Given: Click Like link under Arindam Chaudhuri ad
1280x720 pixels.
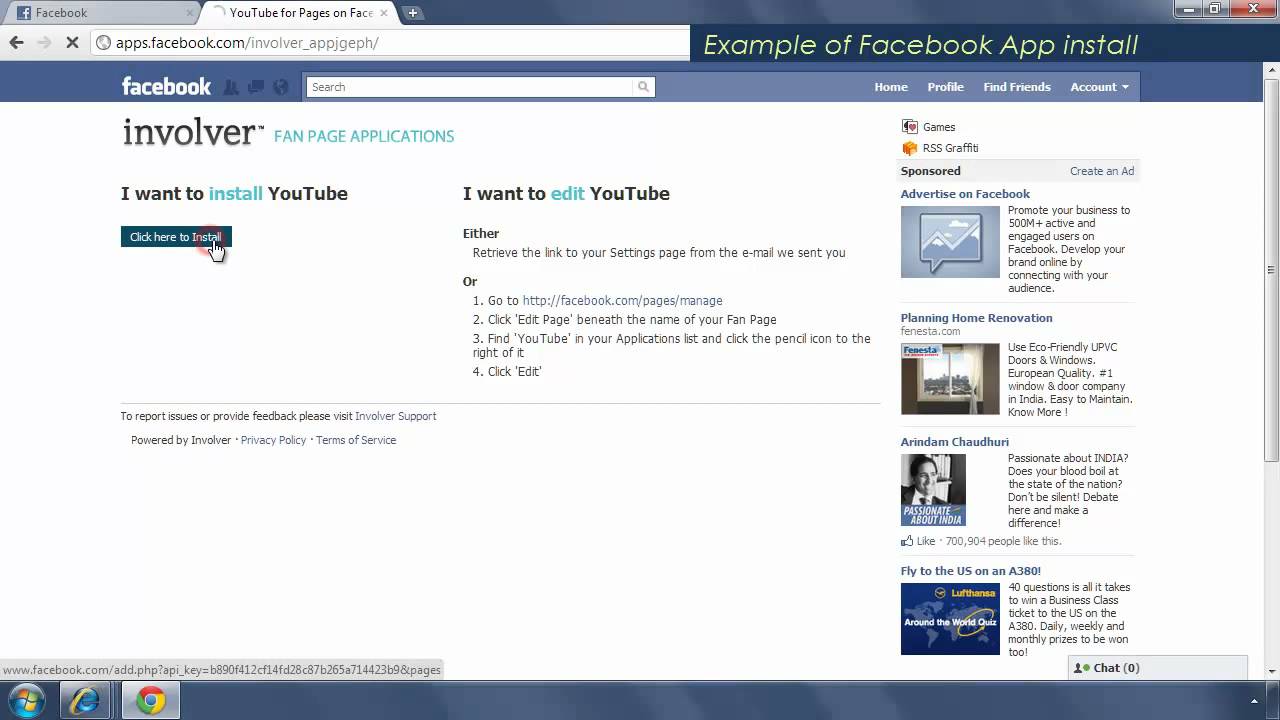Looking at the screenshot, I should (926, 541).
